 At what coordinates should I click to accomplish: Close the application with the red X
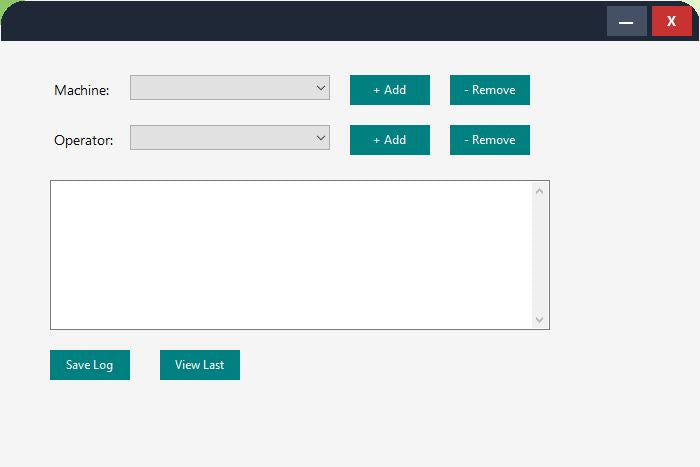pos(671,21)
